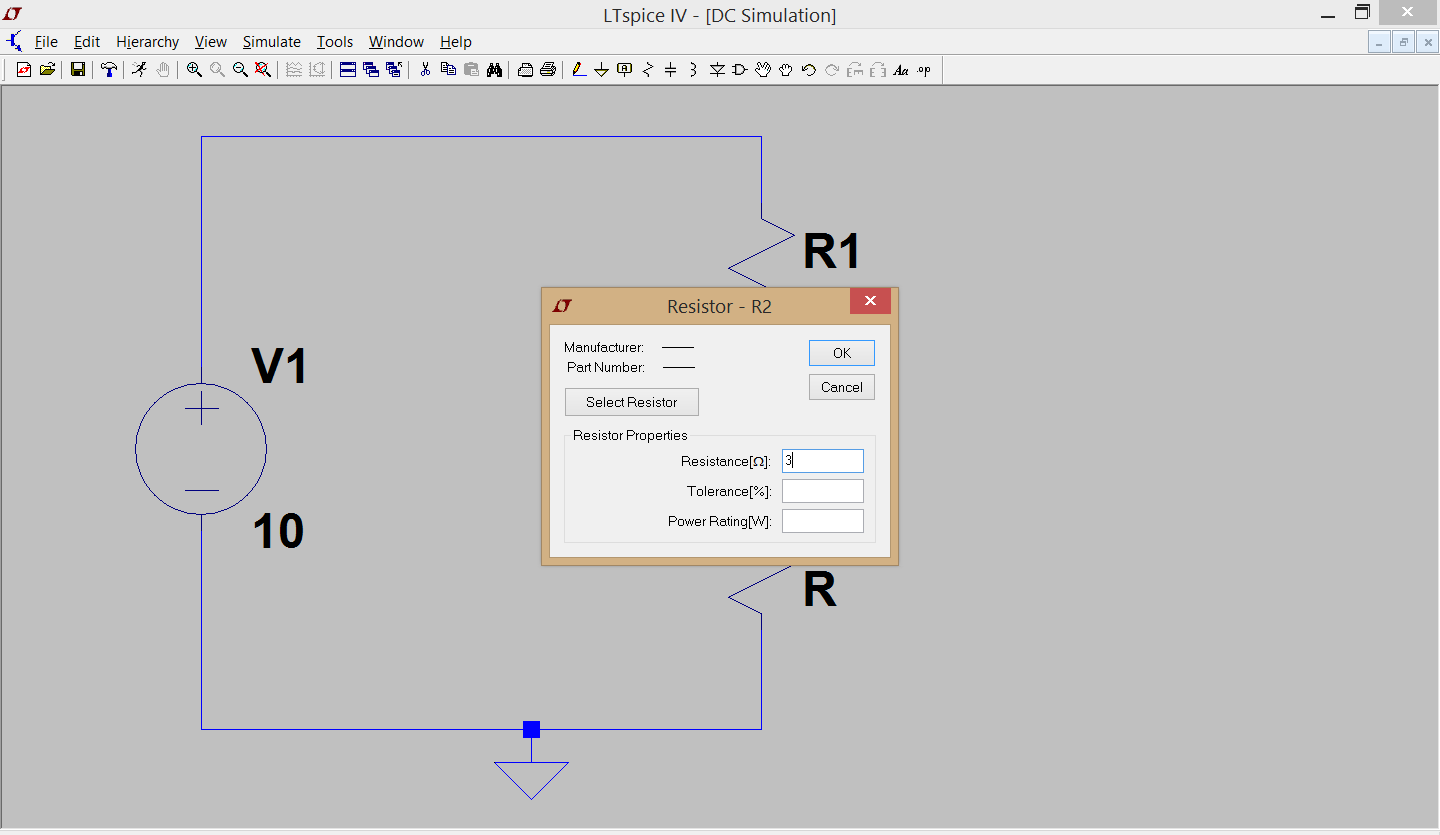Confirm resistor dialog with OK

(x=842, y=353)
